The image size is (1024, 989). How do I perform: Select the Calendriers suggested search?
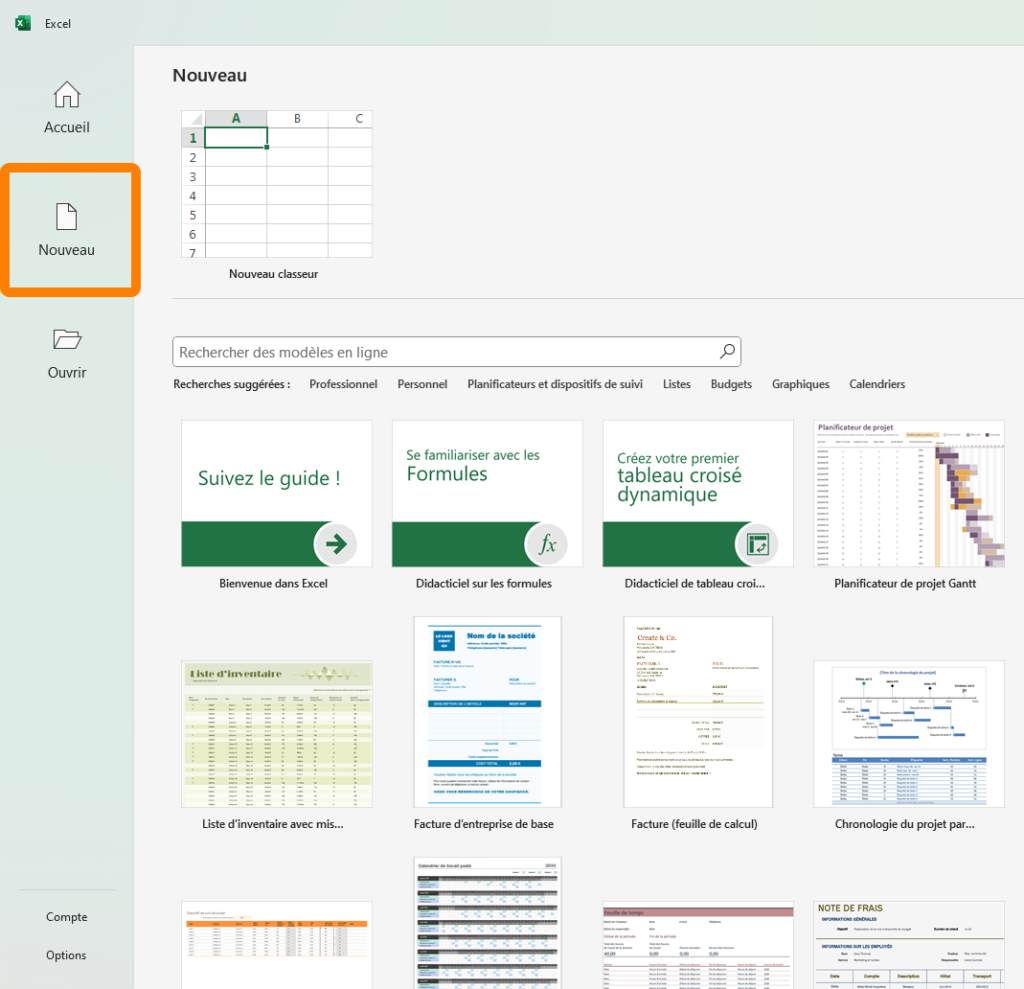click(877, 384)
